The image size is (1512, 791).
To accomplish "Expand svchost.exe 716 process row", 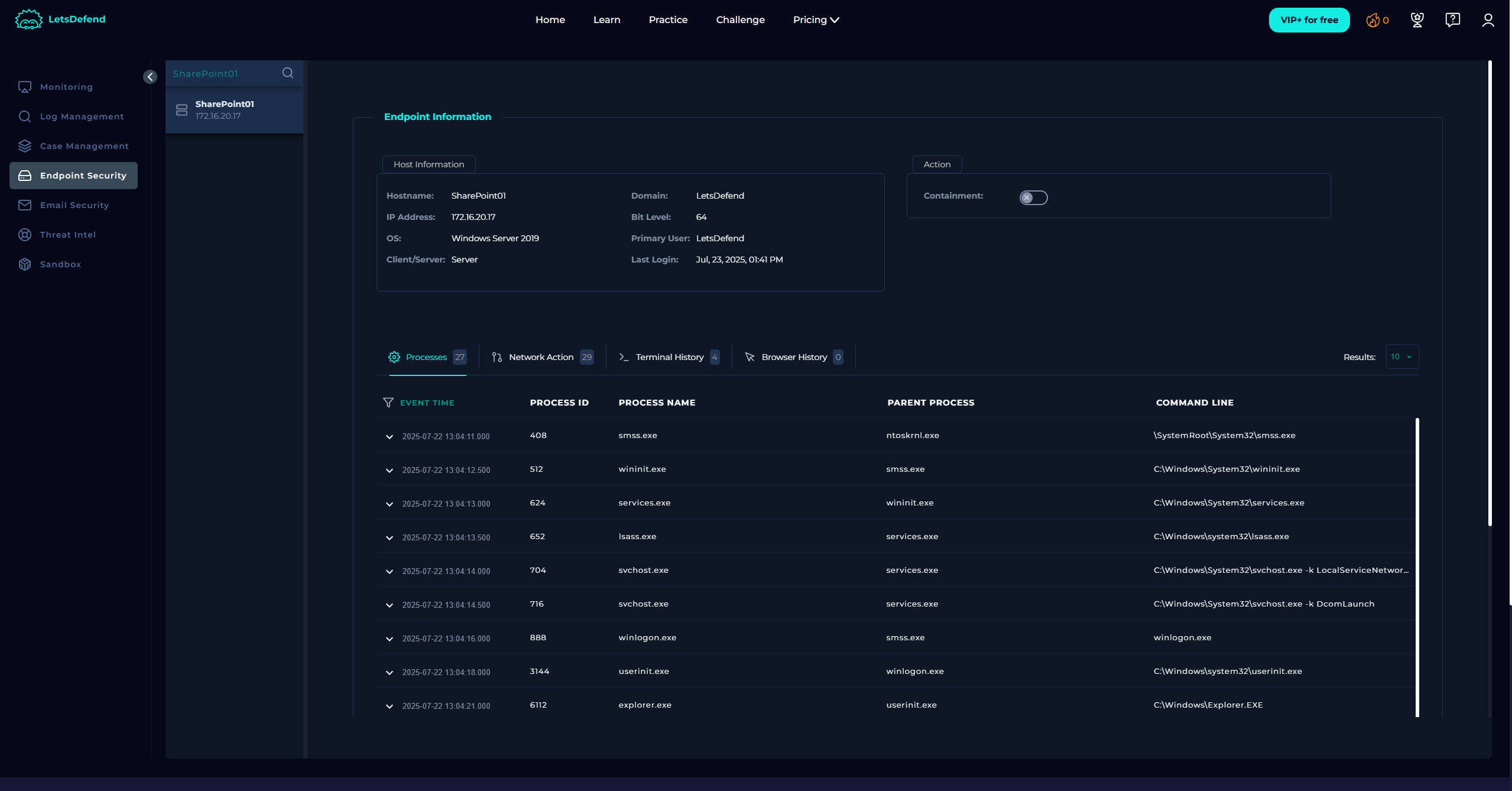I will click(x=390, y=605).
